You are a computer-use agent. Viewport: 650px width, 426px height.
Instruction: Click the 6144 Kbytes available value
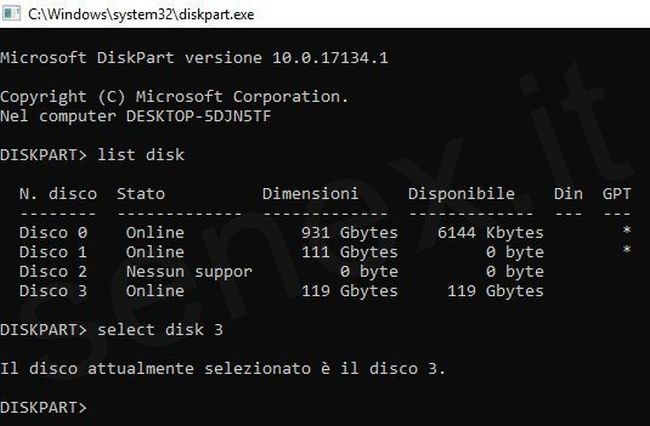pos(490,233)
